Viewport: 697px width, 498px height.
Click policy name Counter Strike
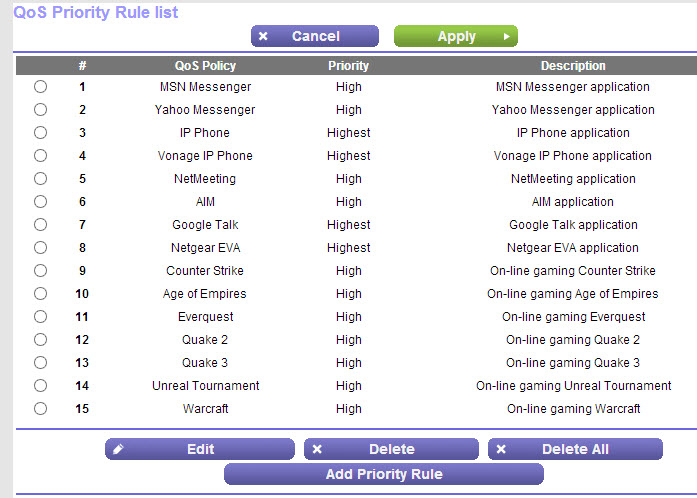click(x=205, y=271)
